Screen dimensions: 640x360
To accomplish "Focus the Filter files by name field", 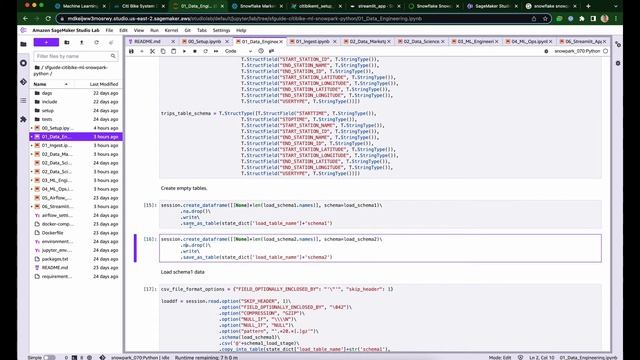I will [x=76, y=56].
